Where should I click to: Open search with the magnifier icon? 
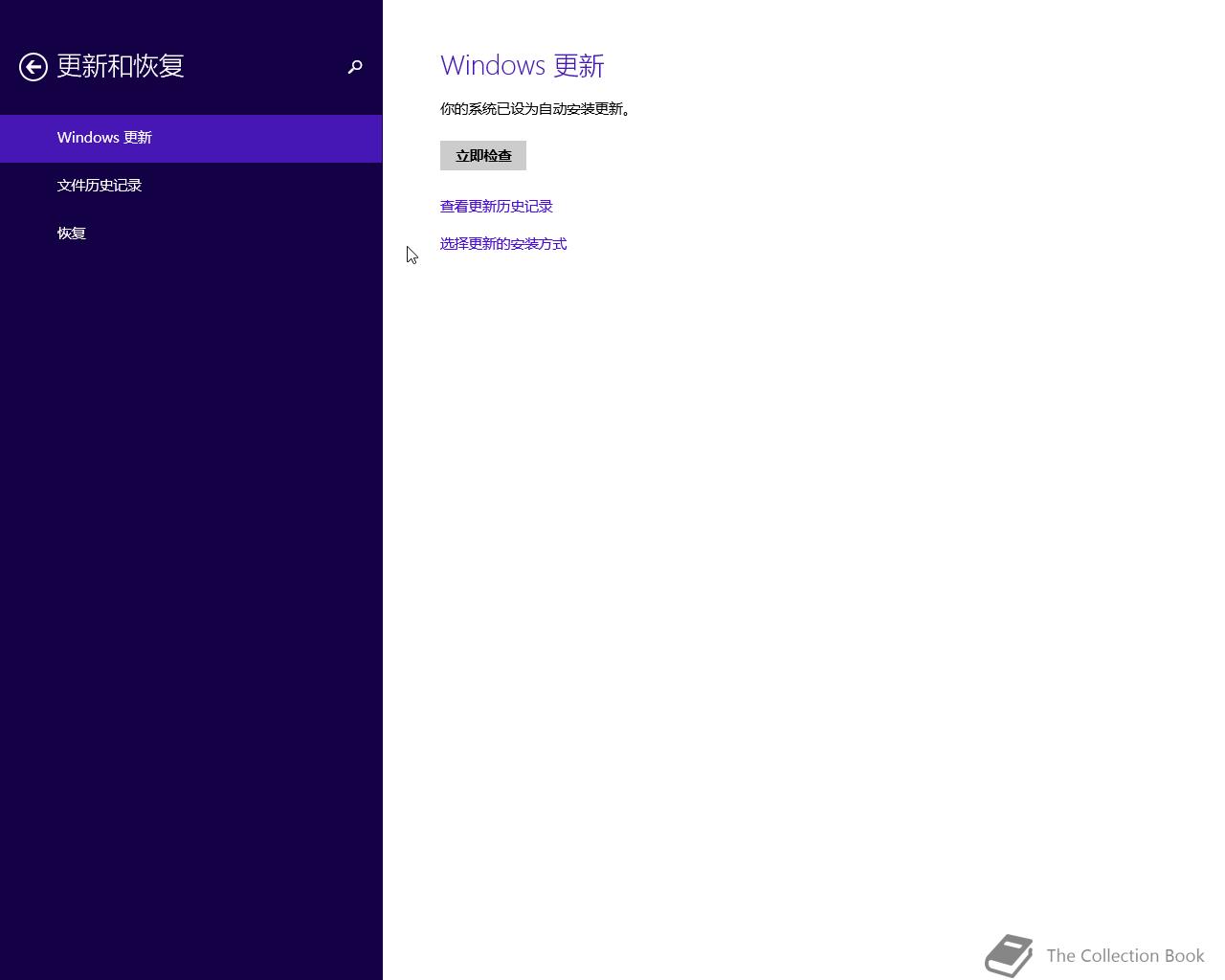point(355,67)
